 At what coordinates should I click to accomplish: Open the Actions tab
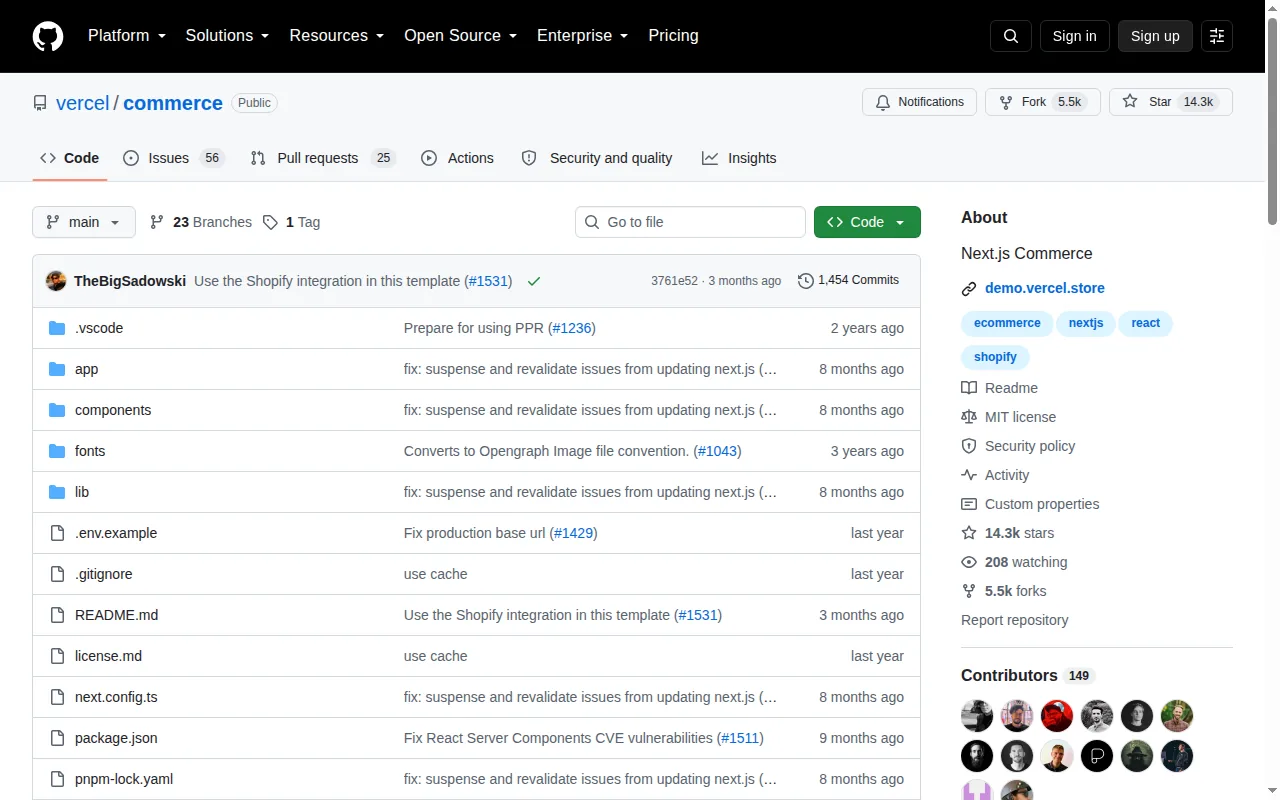(458, 158)
